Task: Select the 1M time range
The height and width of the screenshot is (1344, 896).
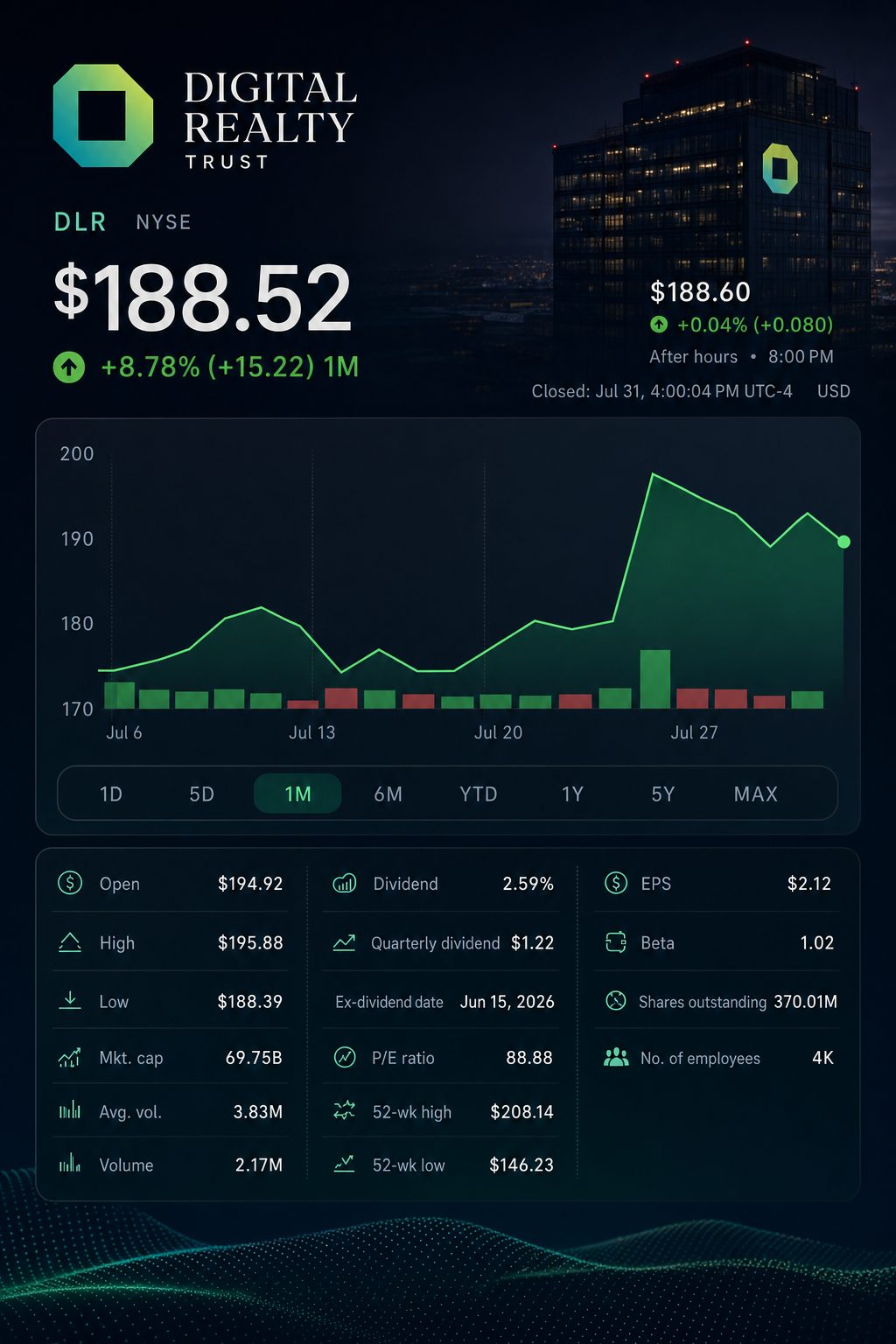Action: pos(297,794)
